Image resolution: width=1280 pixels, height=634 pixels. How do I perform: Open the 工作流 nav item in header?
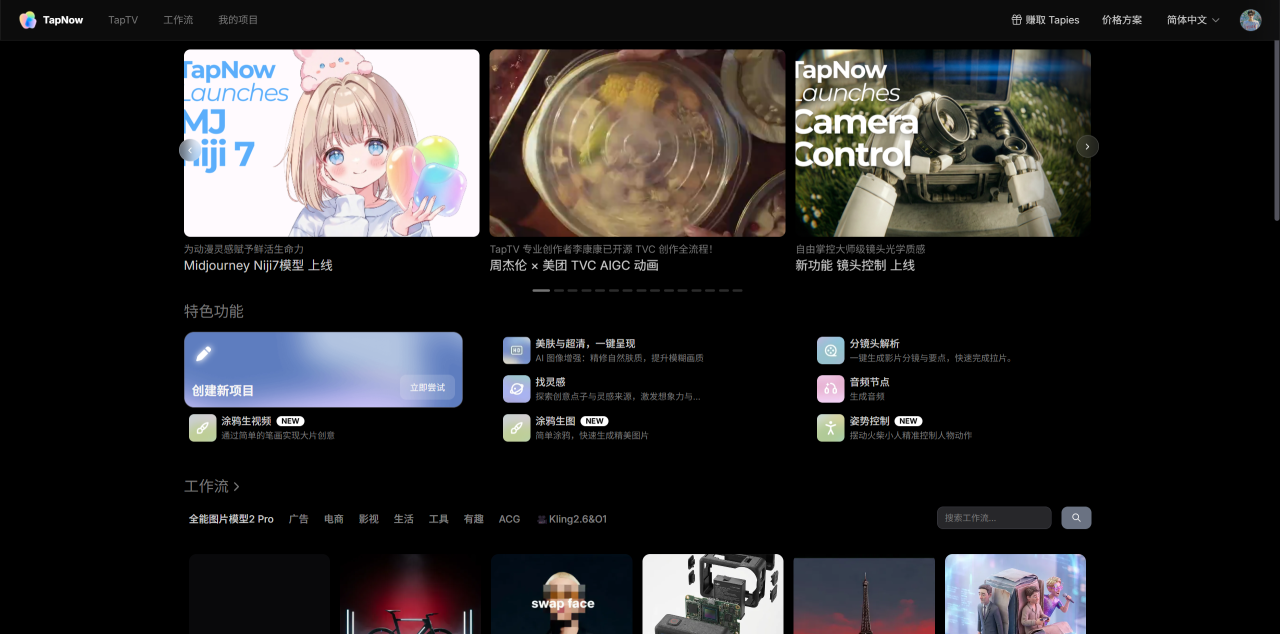click(178, 20)
